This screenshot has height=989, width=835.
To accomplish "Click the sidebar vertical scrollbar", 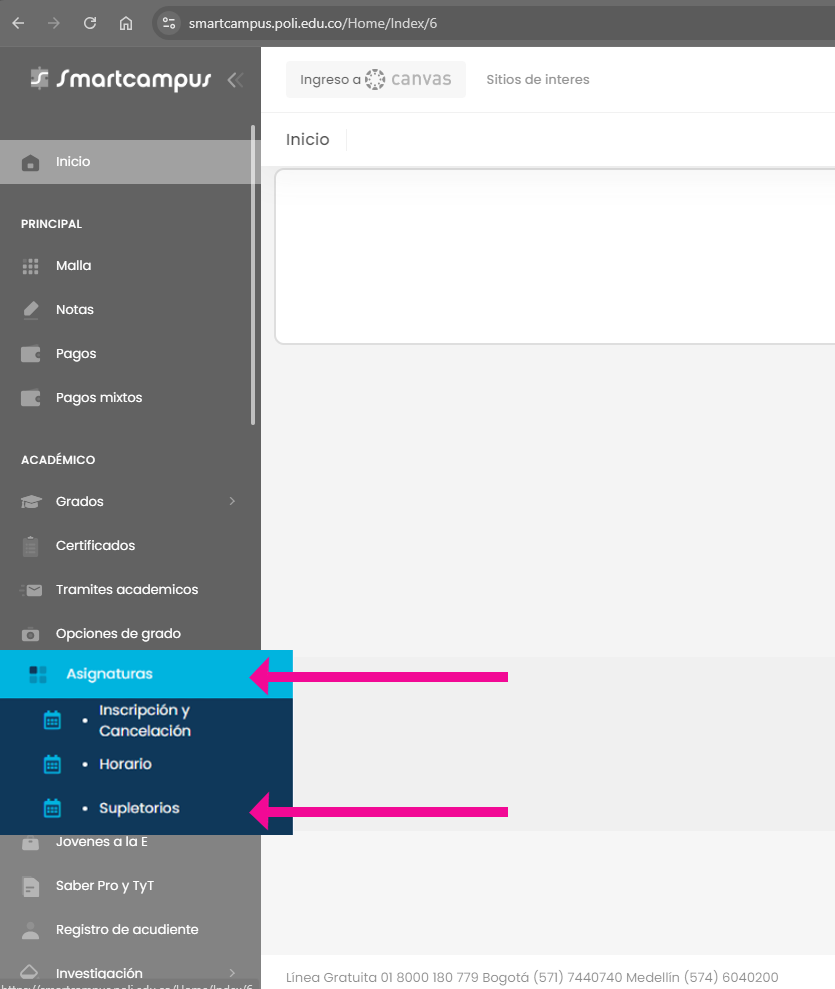I will point(253,275).
